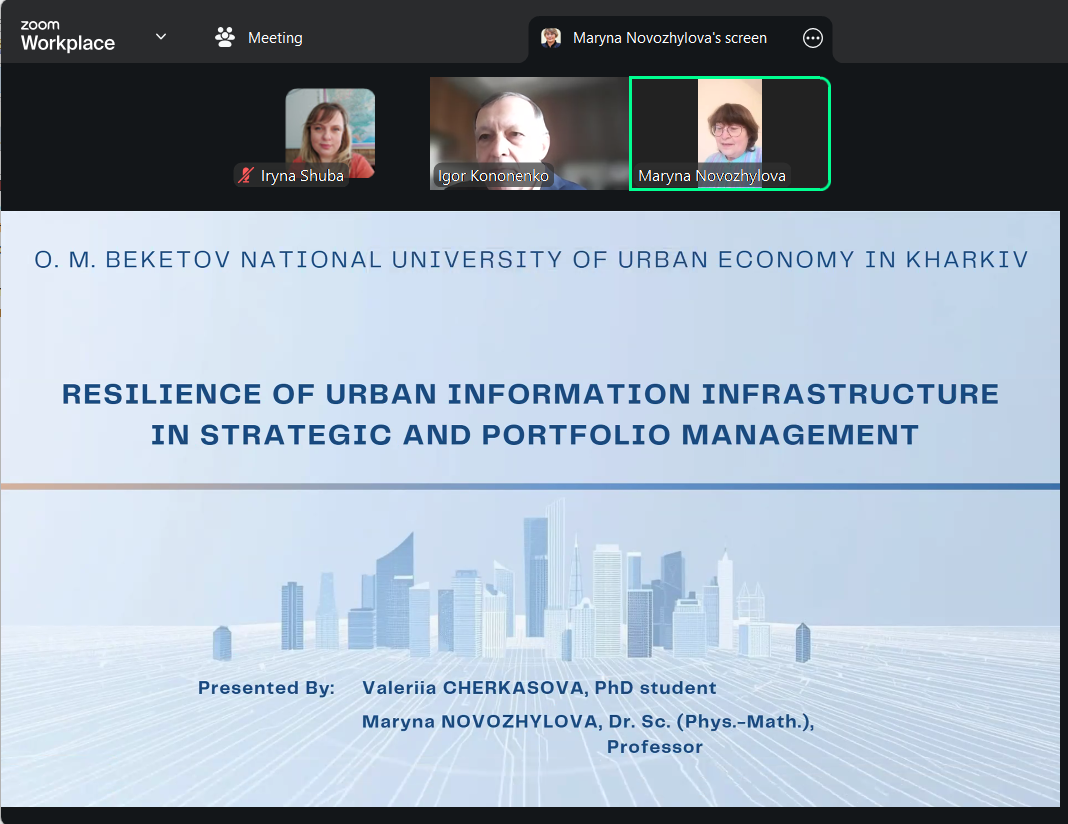Click the slide title "Resilience of Urban Information Infrastructure"
The width and height of the screenshot is (1068, 824).
[x=530, y=394]
